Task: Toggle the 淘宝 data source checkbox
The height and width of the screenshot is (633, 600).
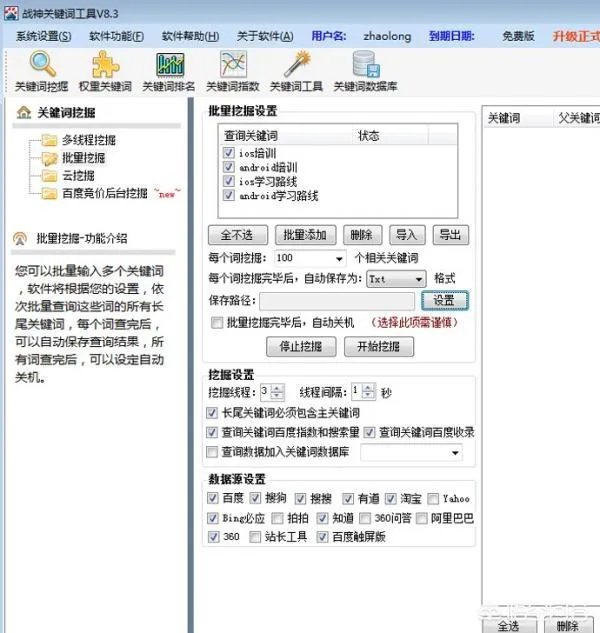Action: tap(390, 499)
